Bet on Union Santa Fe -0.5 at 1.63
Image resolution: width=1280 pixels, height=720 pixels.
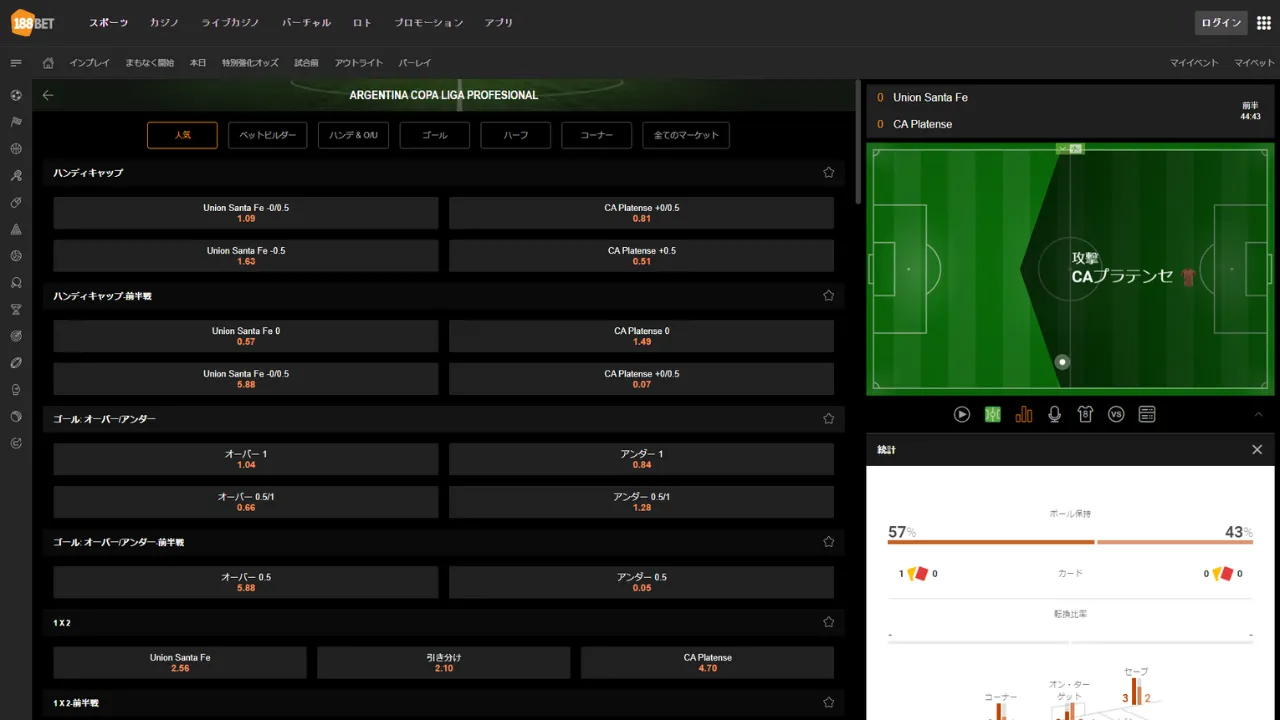[246, 256]
